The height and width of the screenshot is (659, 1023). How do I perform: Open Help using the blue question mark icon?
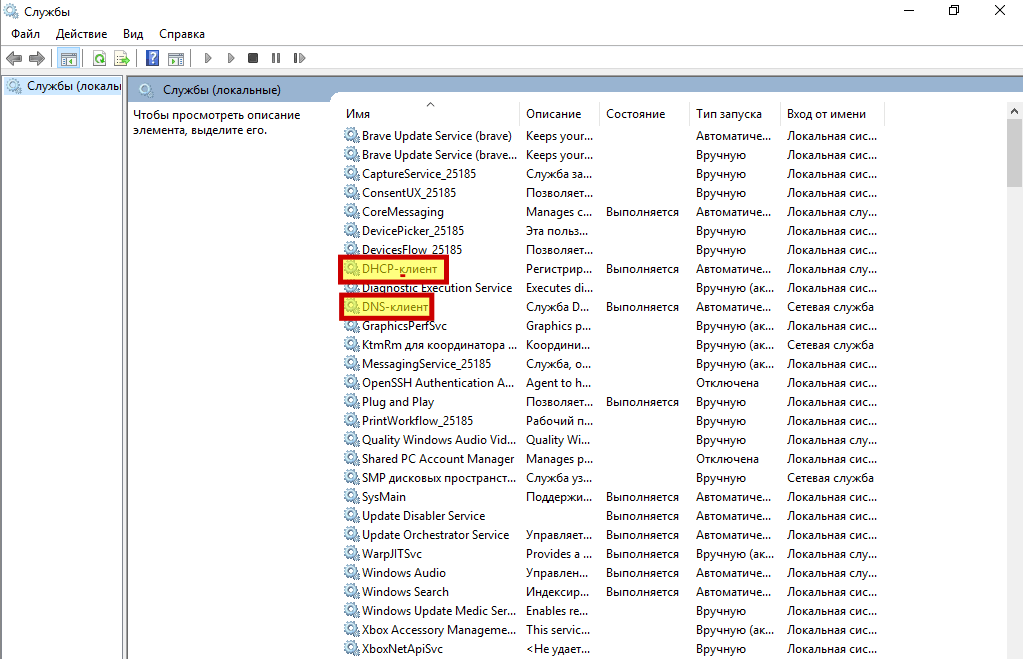click(x=153, y=59)
